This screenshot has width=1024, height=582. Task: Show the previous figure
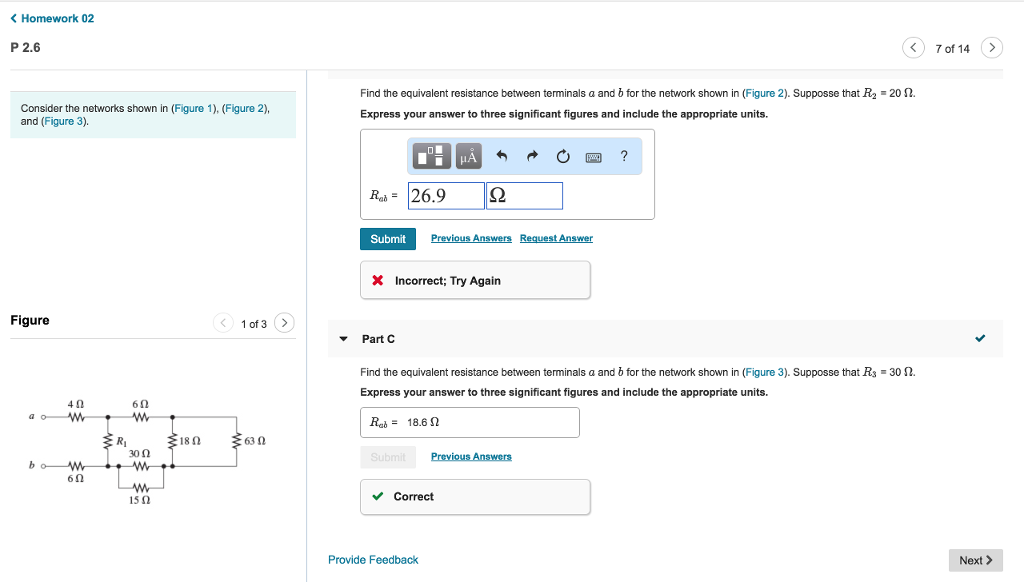pyautogui.click(x=224, y=323)
